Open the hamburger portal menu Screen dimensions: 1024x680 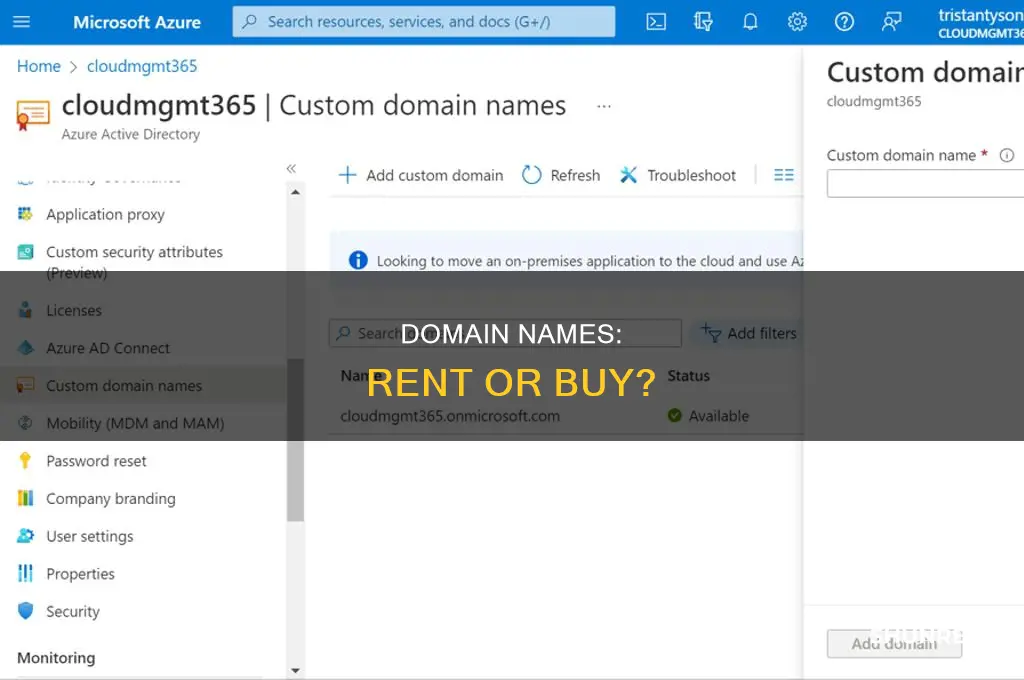(22, 22)
